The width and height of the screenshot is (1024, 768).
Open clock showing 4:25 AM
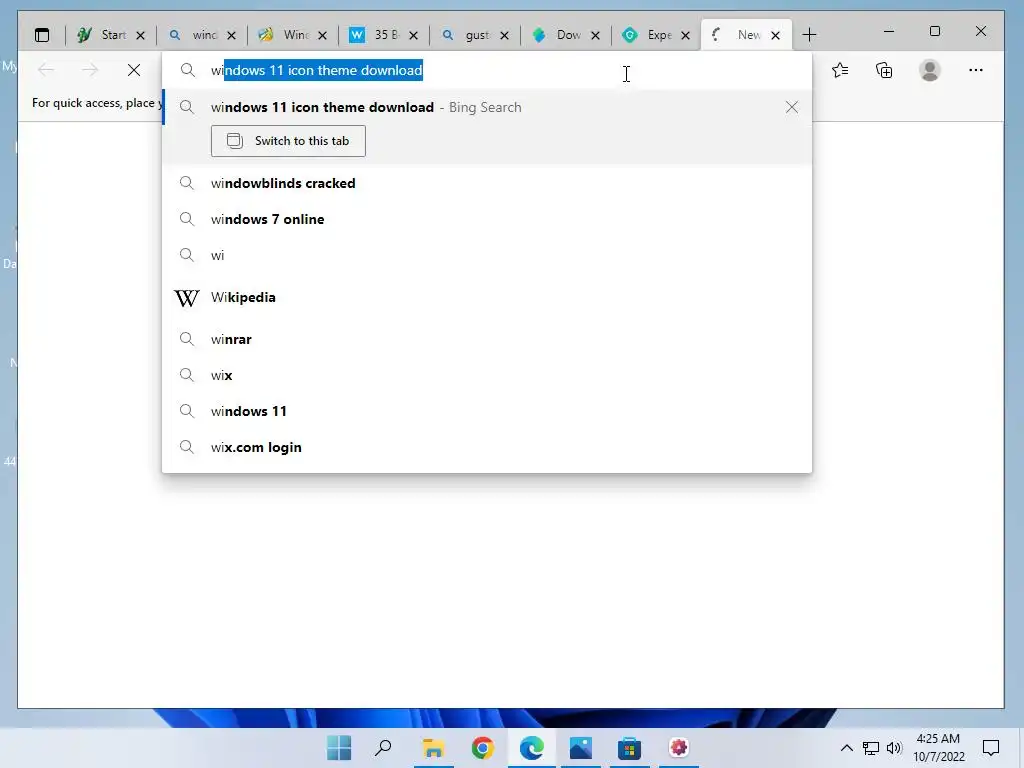click(x=938, y=748)
